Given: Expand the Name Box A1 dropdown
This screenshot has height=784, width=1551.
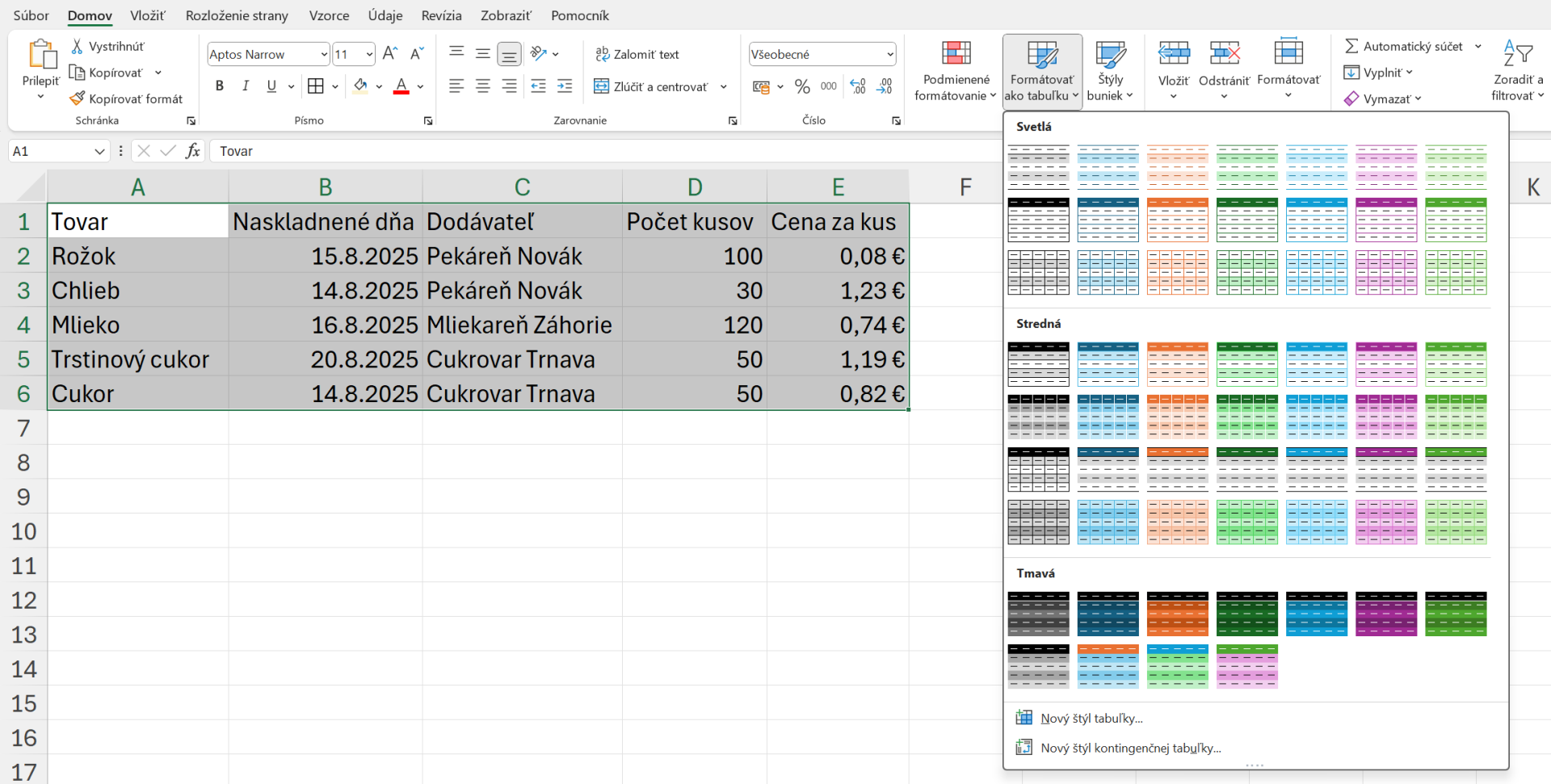Looking at the screenshot, I should click(x=99, y=151).
